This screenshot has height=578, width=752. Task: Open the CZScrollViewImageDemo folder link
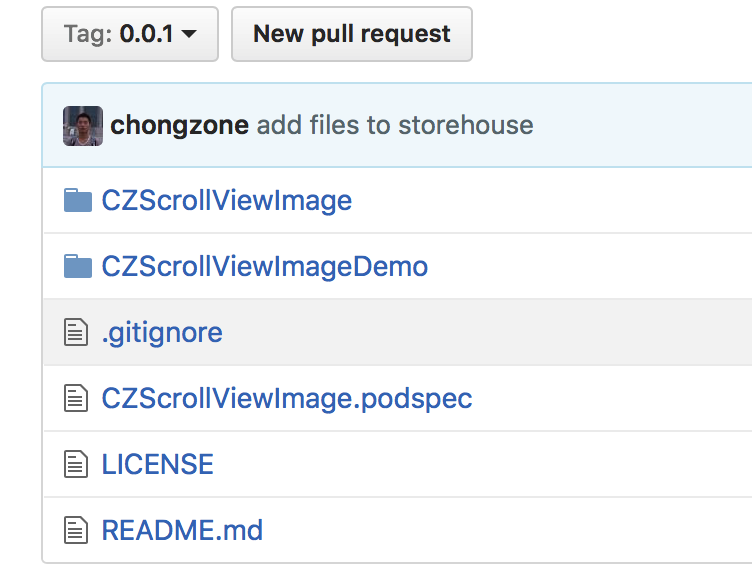coord(265,267)
